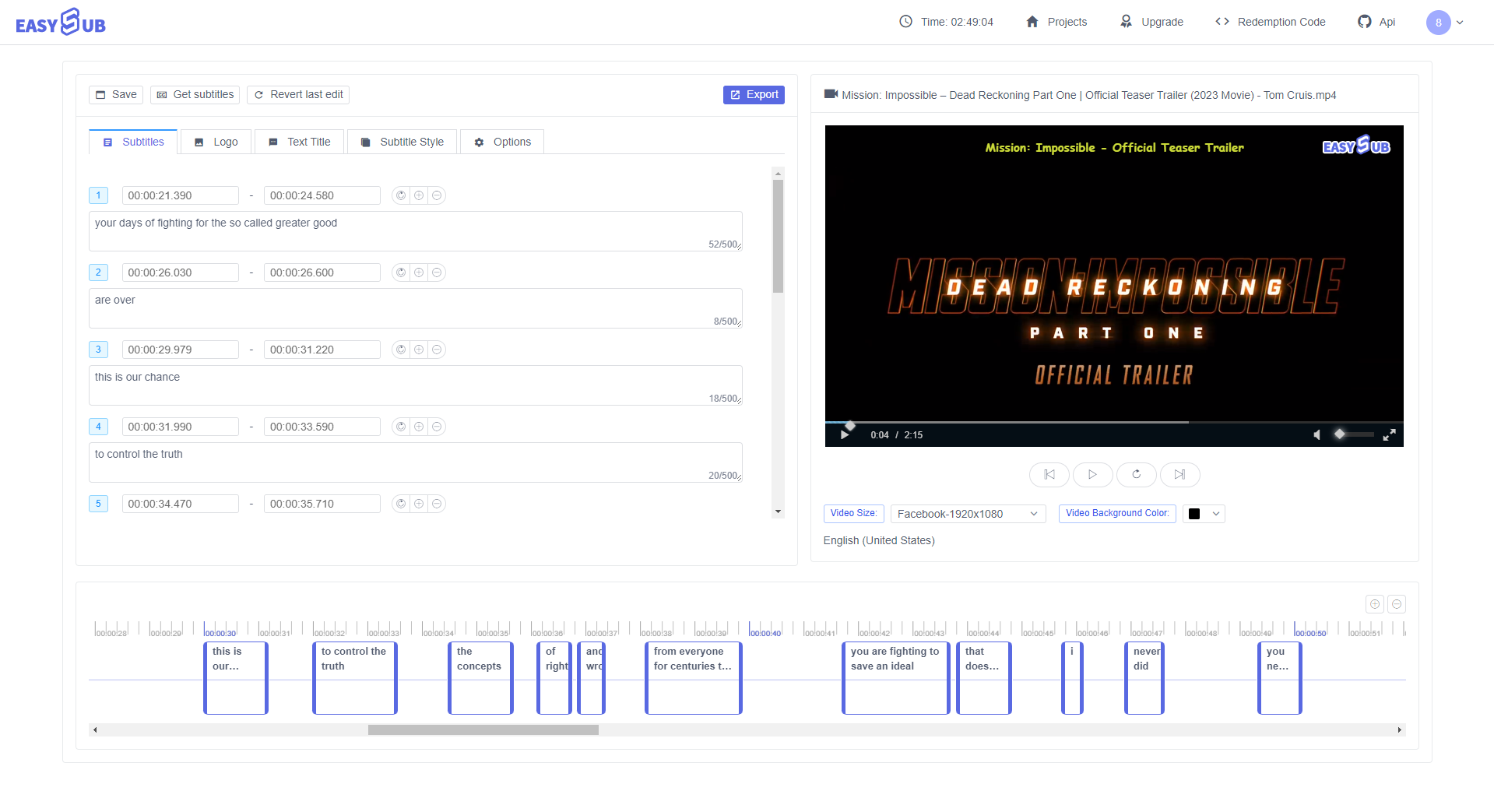Play the video from the player control bar

(845, 434)
